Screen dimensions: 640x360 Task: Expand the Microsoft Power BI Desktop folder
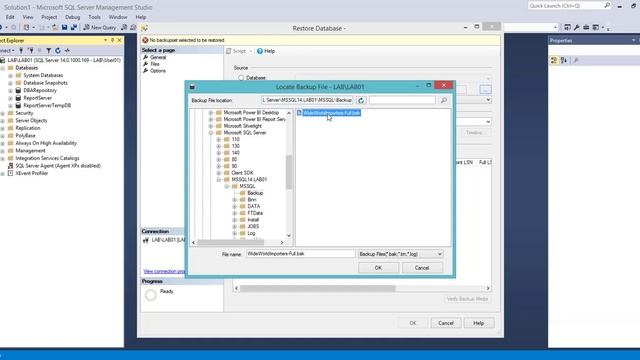[211, 112]
